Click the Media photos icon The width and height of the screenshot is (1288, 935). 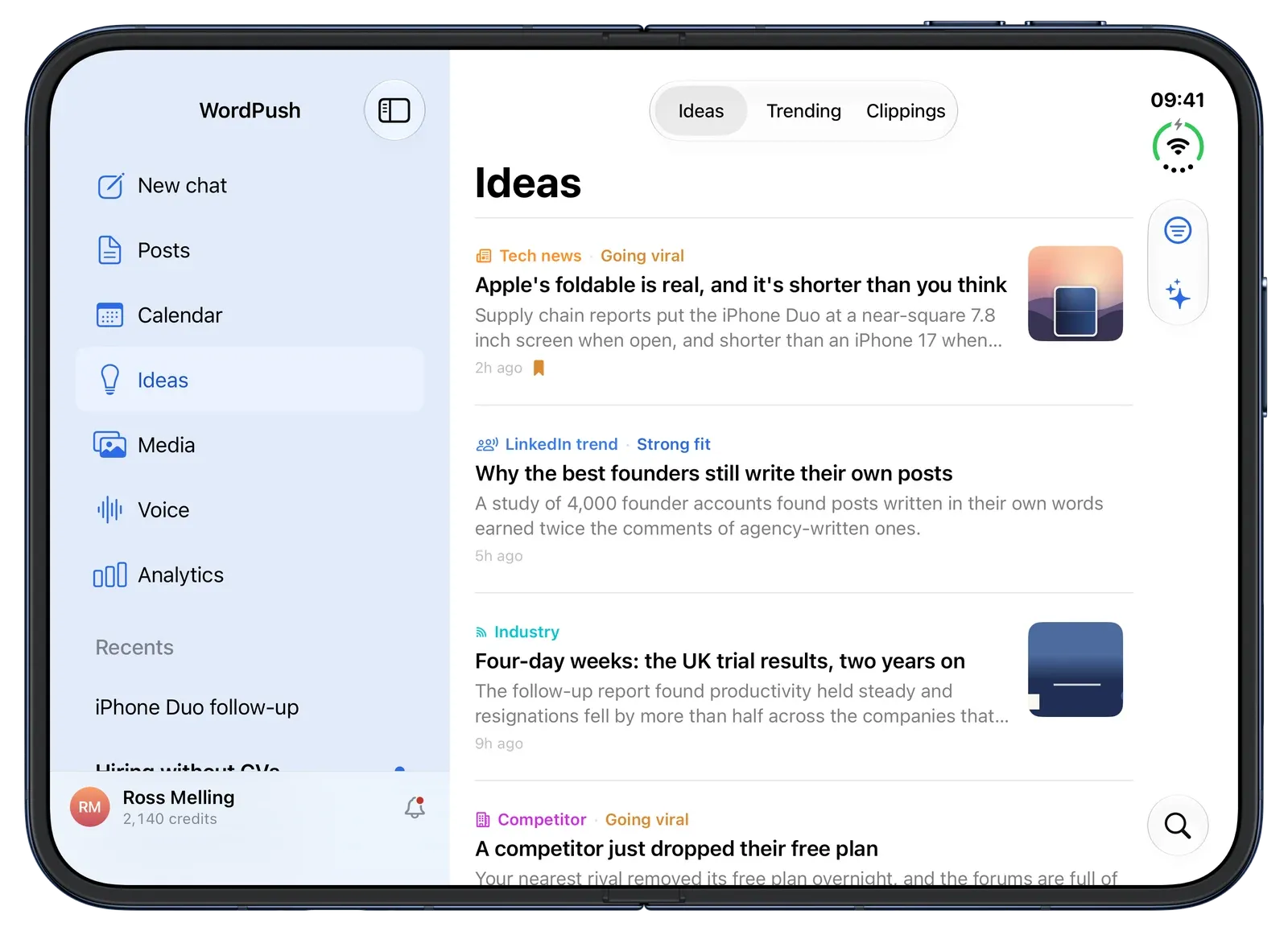109,445
